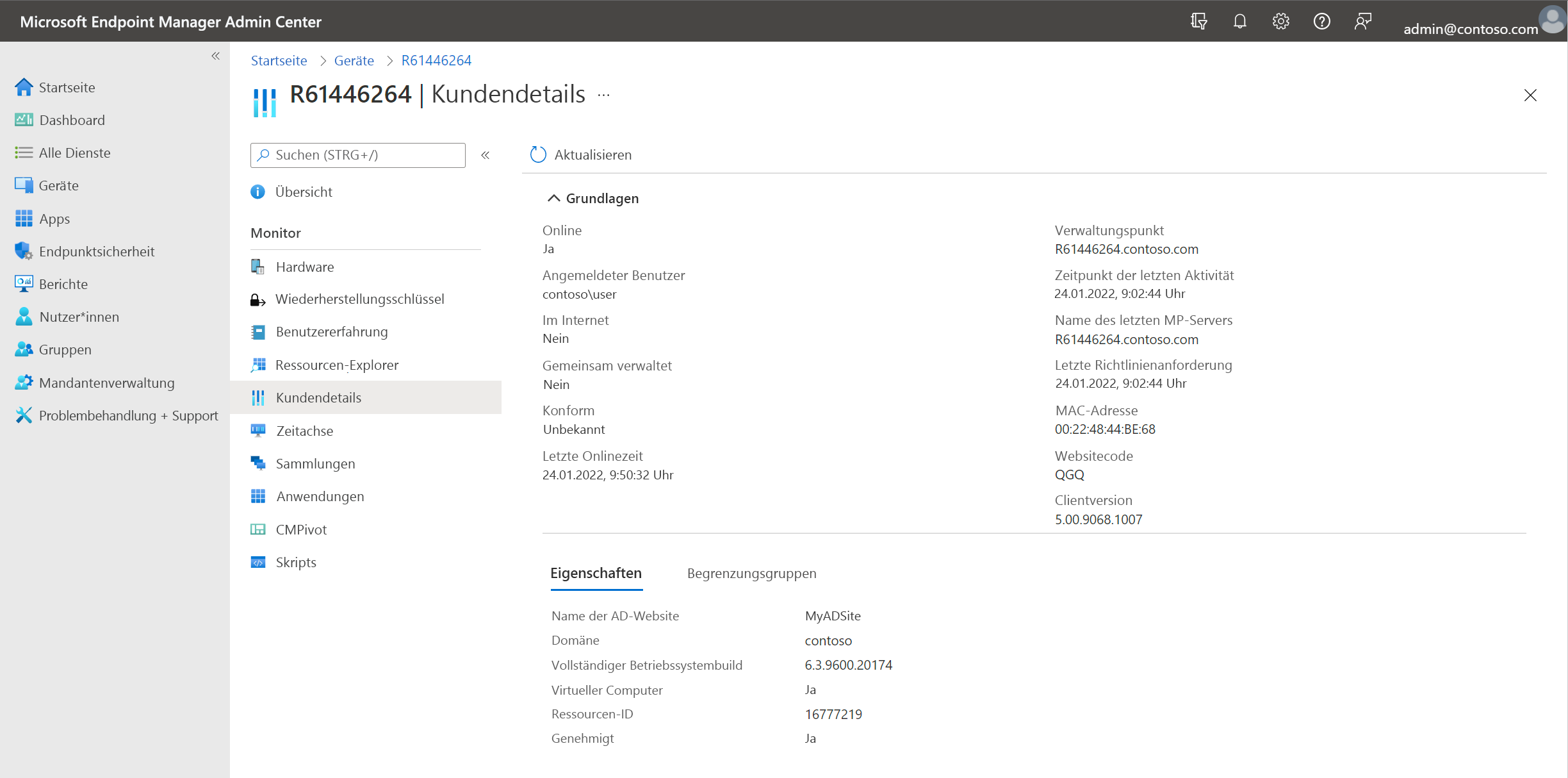Click the Geräte breadcrumb link
This screenshot has width=1568, height=778.
[354, 60]
